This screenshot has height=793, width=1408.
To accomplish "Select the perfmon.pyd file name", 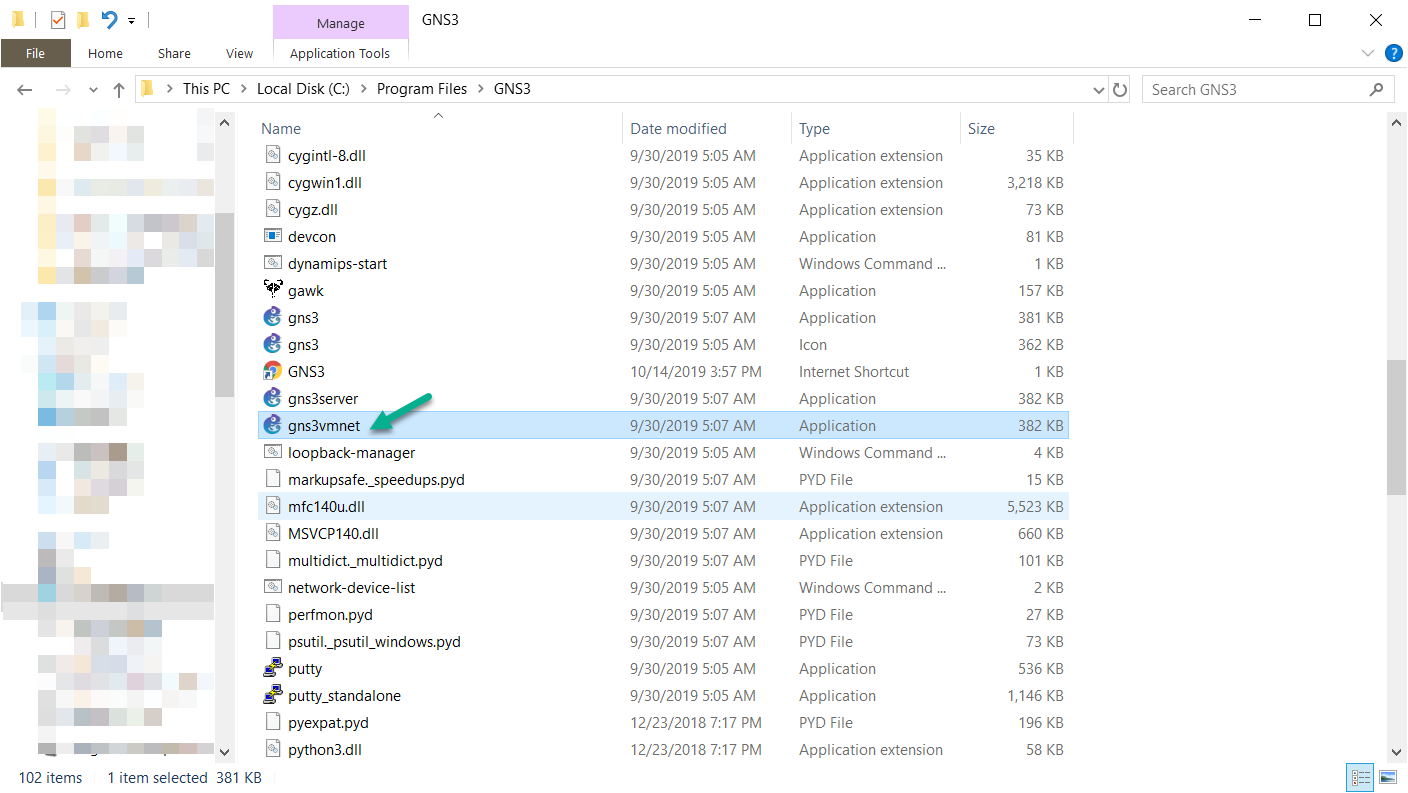I will [330, 614].
